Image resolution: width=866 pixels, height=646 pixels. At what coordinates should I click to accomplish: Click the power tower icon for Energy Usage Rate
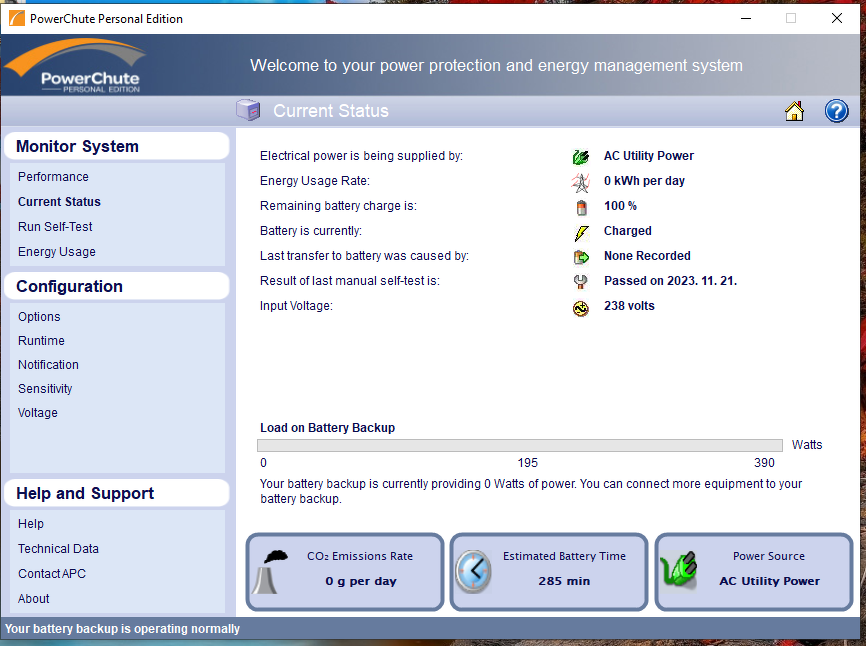[x=580, y=182]
